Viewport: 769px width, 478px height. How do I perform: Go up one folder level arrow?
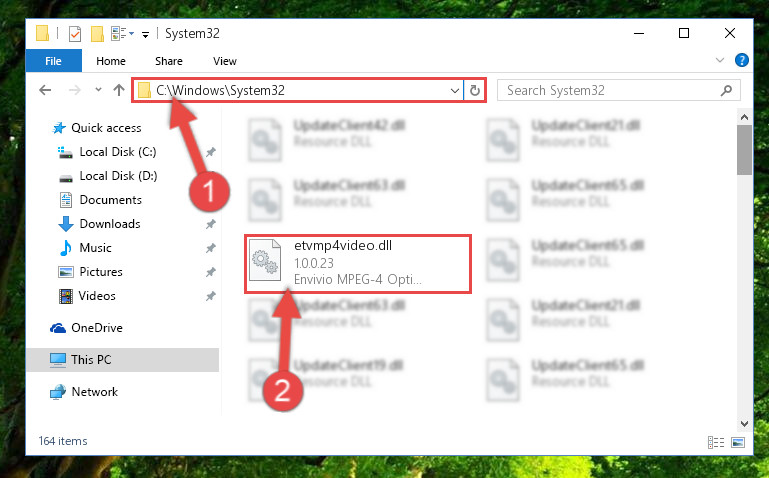[x=119, y=90]
